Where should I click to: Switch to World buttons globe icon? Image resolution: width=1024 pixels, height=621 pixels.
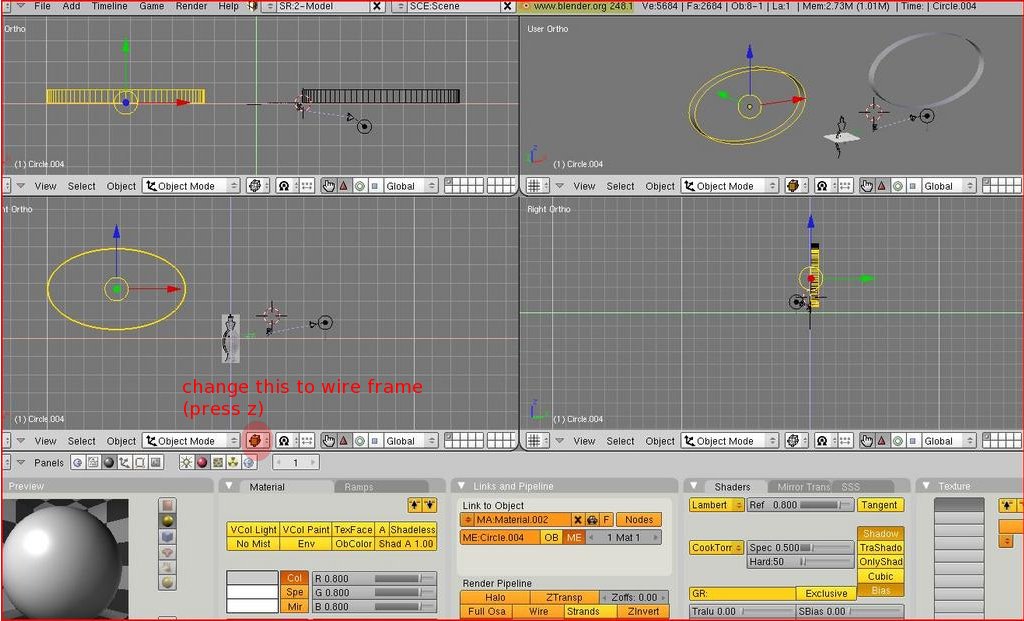pyautogui.click(x=249, y=462)
